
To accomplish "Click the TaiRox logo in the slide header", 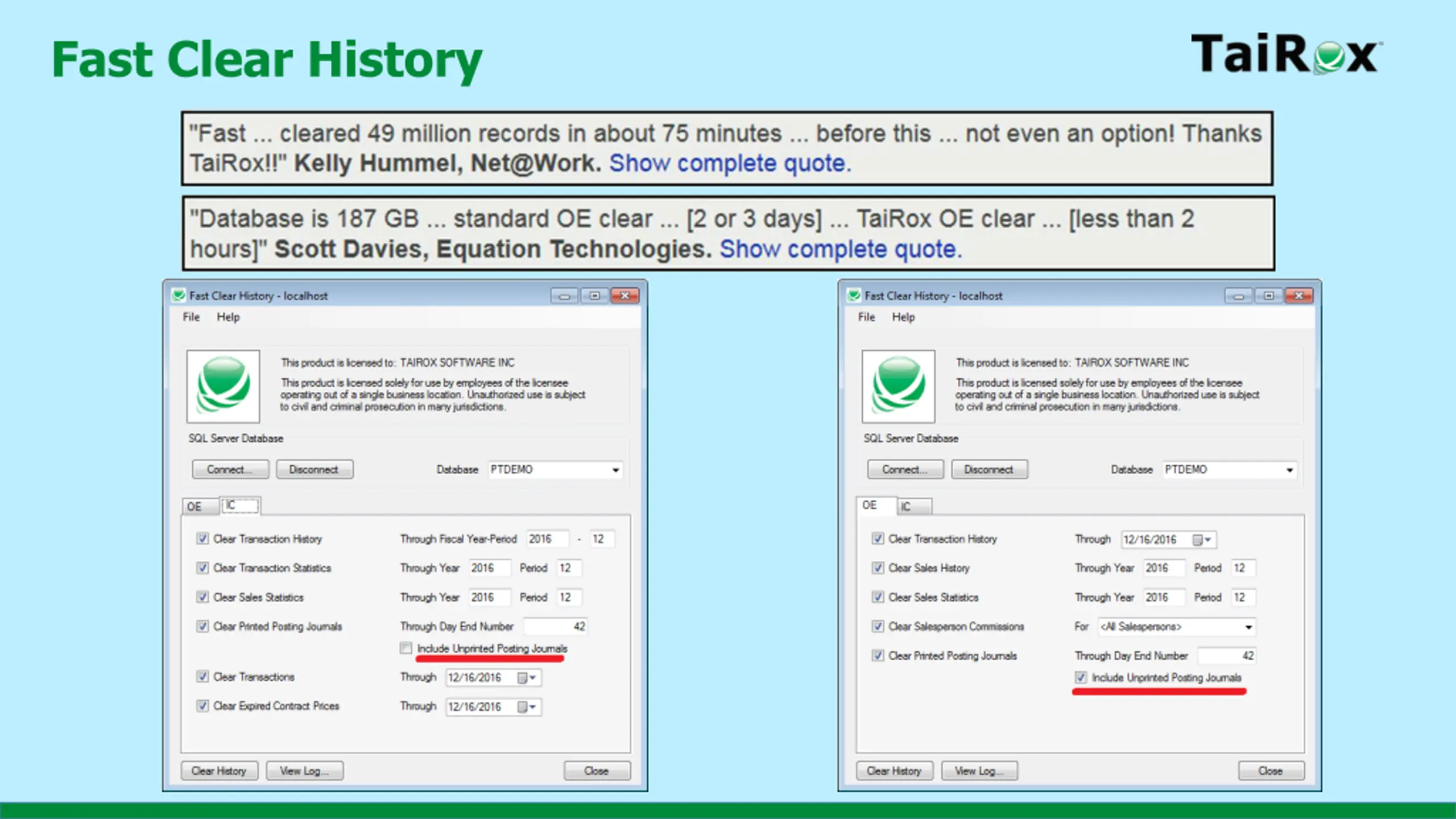I will pos(1287,53).
